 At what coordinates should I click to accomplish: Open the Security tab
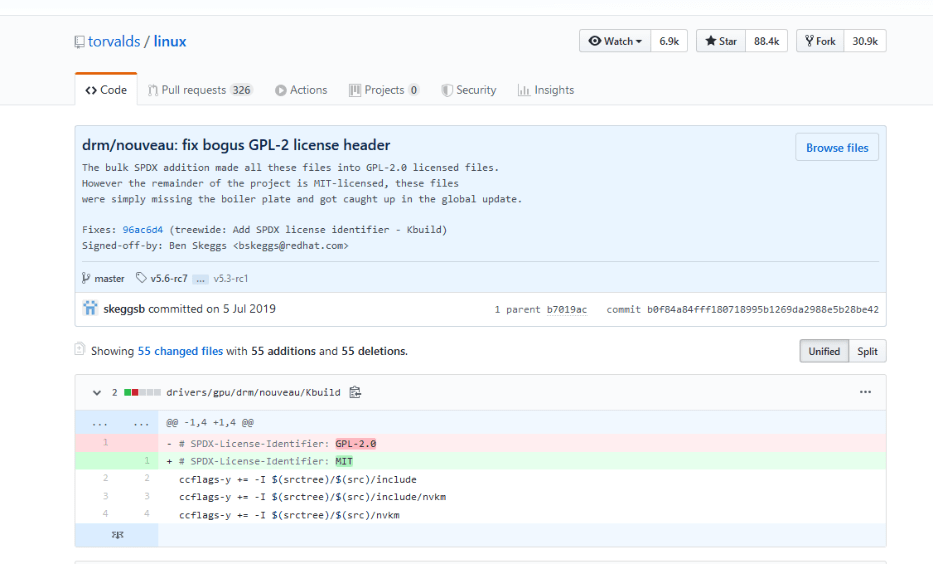click(469, 90)
